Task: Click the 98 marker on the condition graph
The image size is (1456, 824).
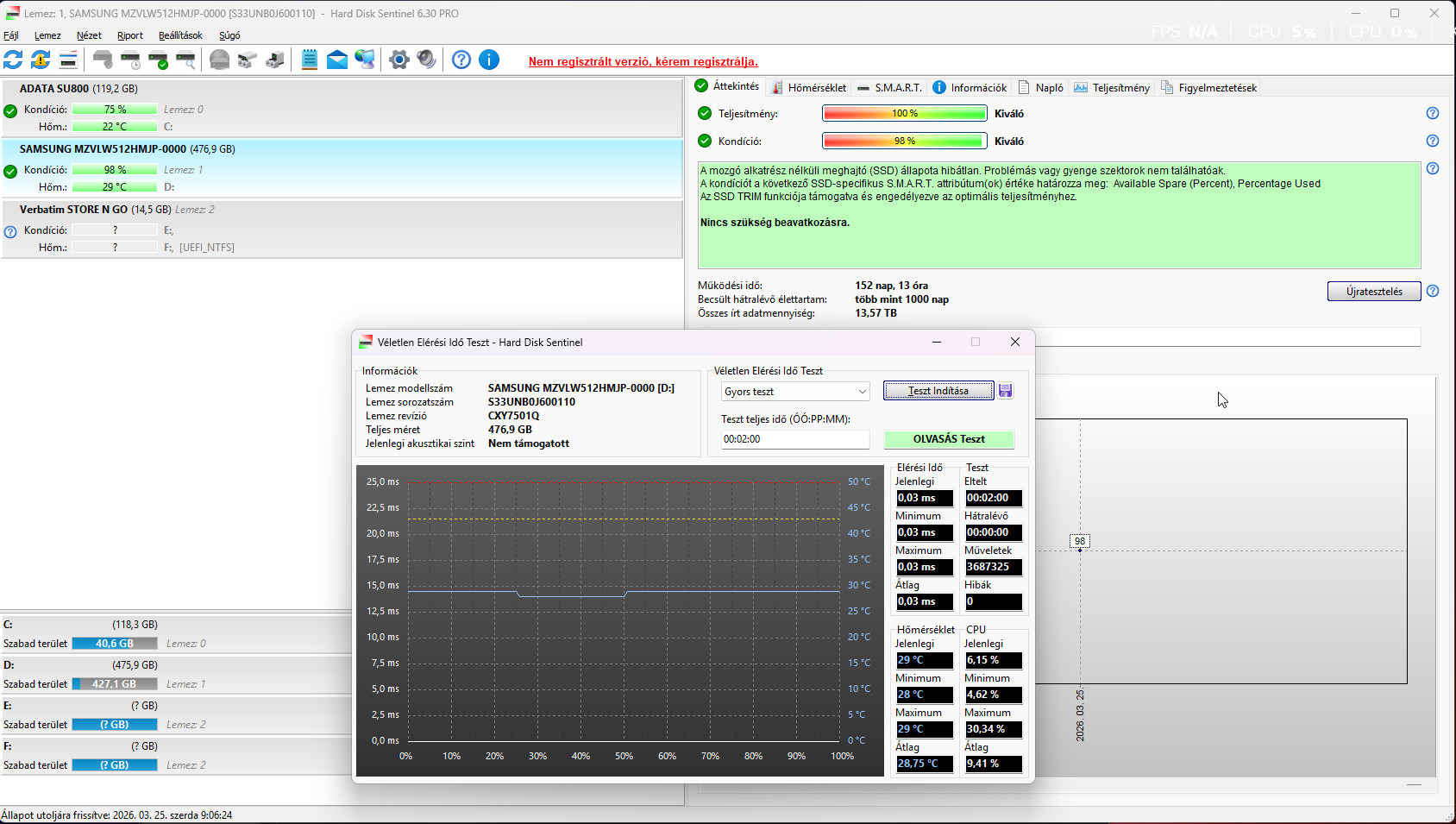Action: [x=1080, y=541]
